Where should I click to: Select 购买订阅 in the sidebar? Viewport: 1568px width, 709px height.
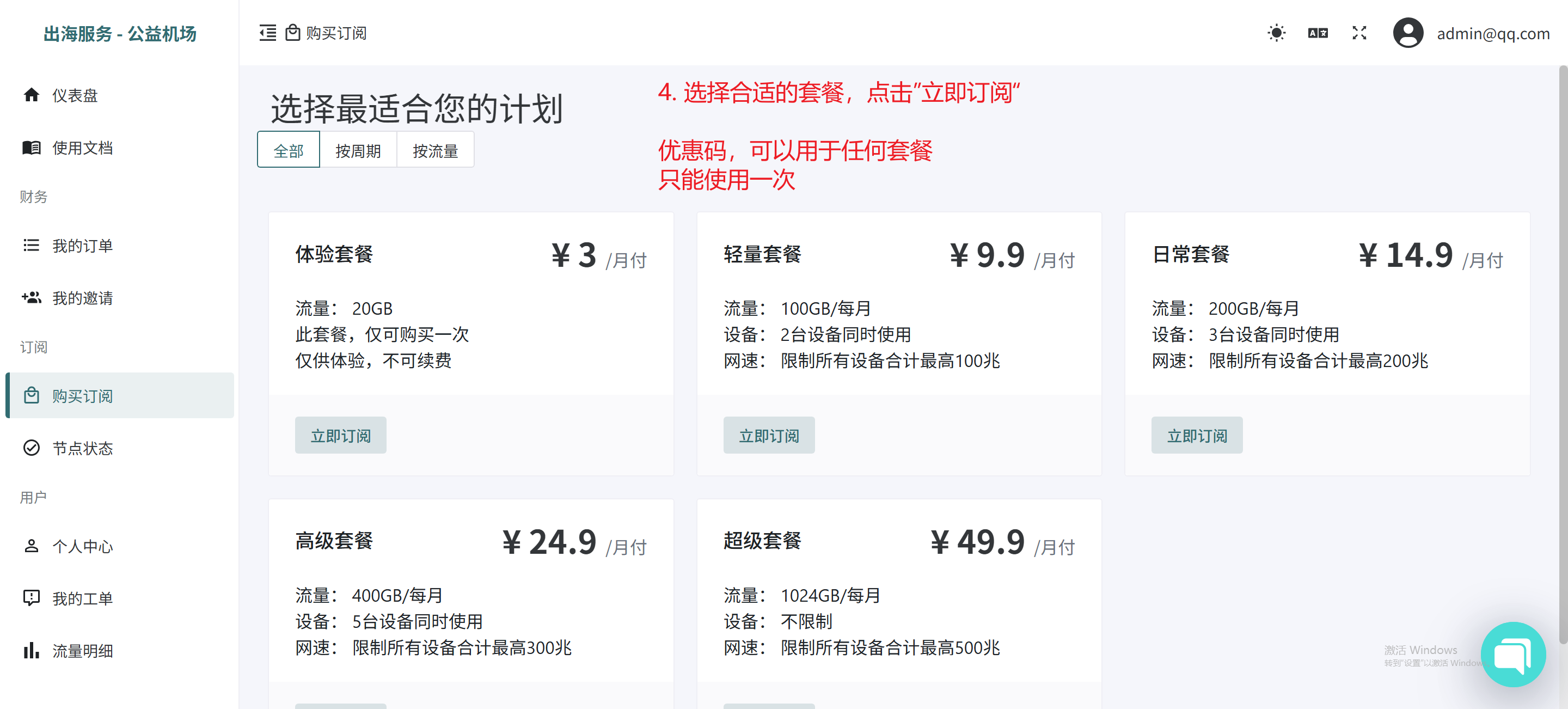(82, 395)
